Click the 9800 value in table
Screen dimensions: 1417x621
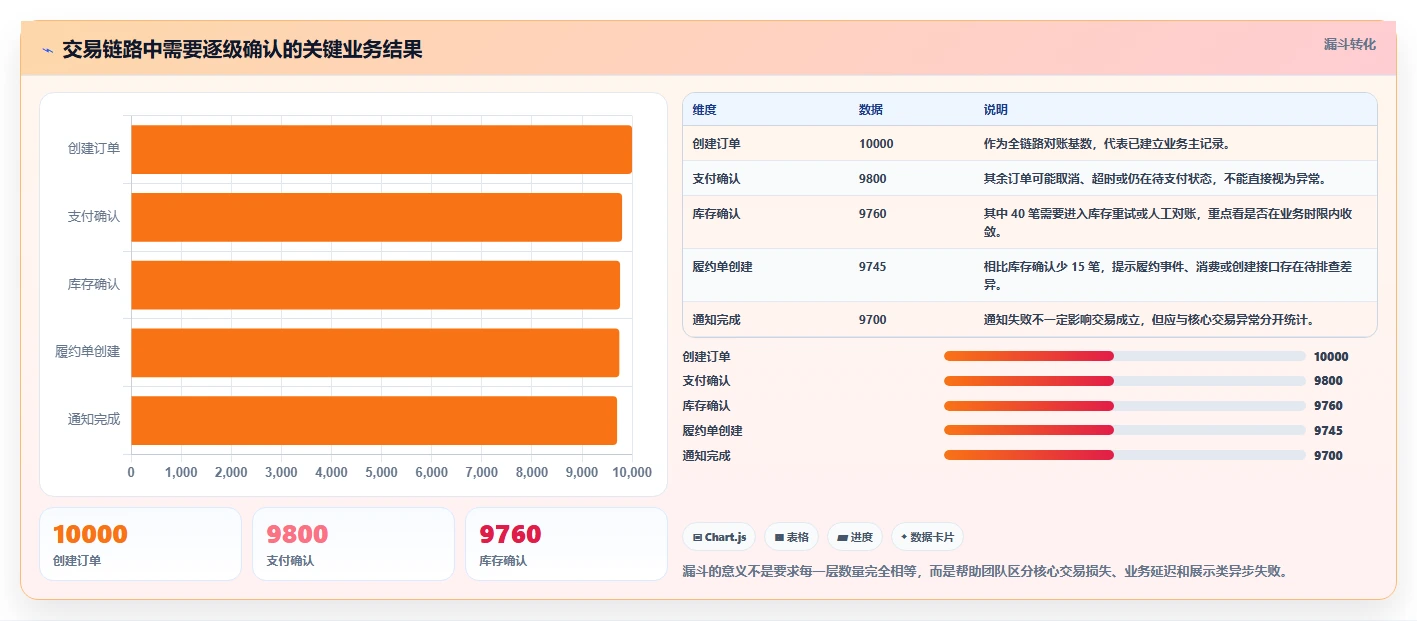pyautogui.click(x=872, y=179)
